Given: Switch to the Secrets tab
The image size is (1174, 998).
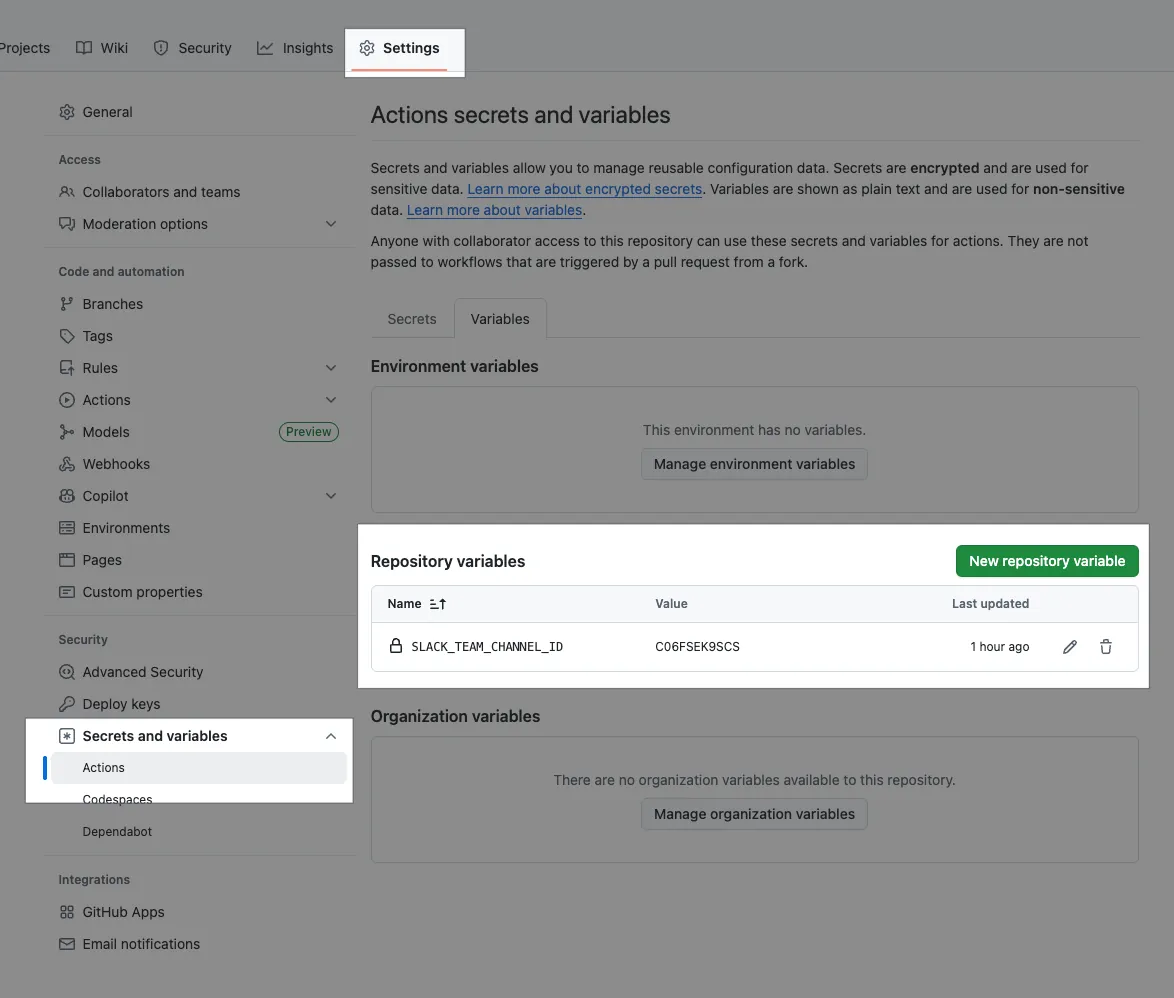Looking at the screenshot, I should (411, 319).
